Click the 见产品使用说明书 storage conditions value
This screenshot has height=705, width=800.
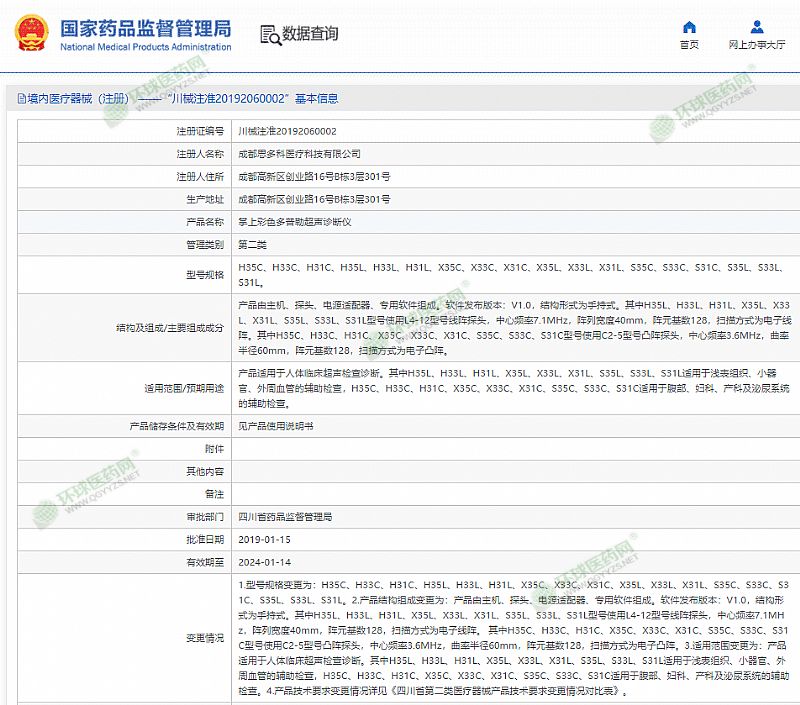click(x=276, y=426)
